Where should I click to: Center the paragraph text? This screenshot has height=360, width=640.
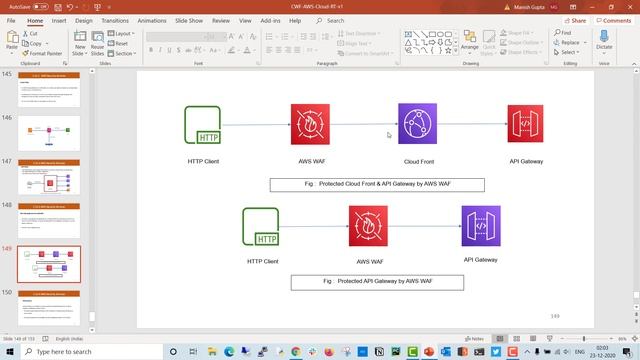click(278, 50)
